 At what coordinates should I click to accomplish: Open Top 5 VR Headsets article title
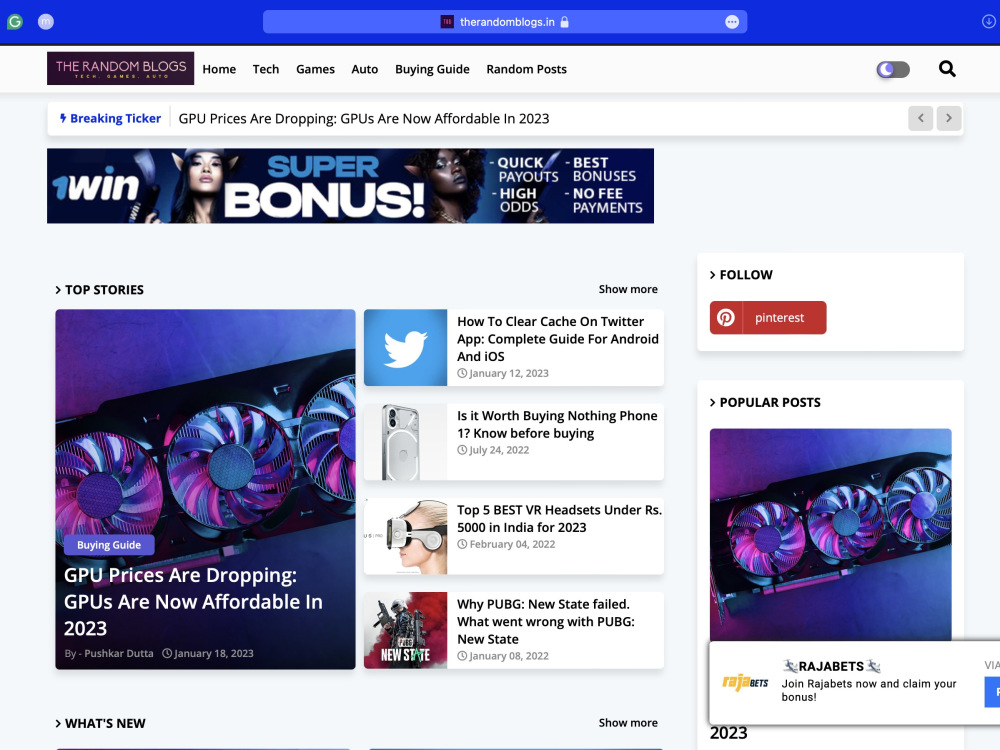[559, 518]
